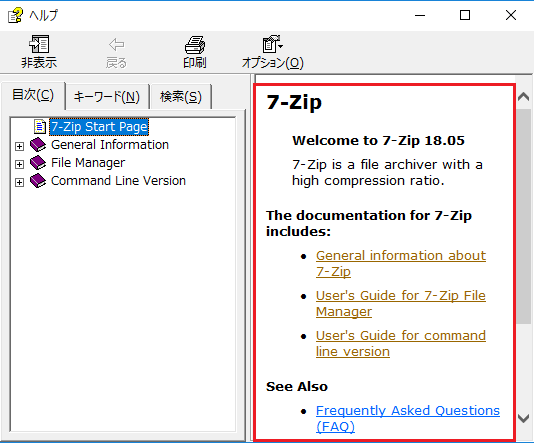Screen dimensions: 534x443
Task: Open User's Guide for 7-Zip File Manager link
Action: point(400,303)
